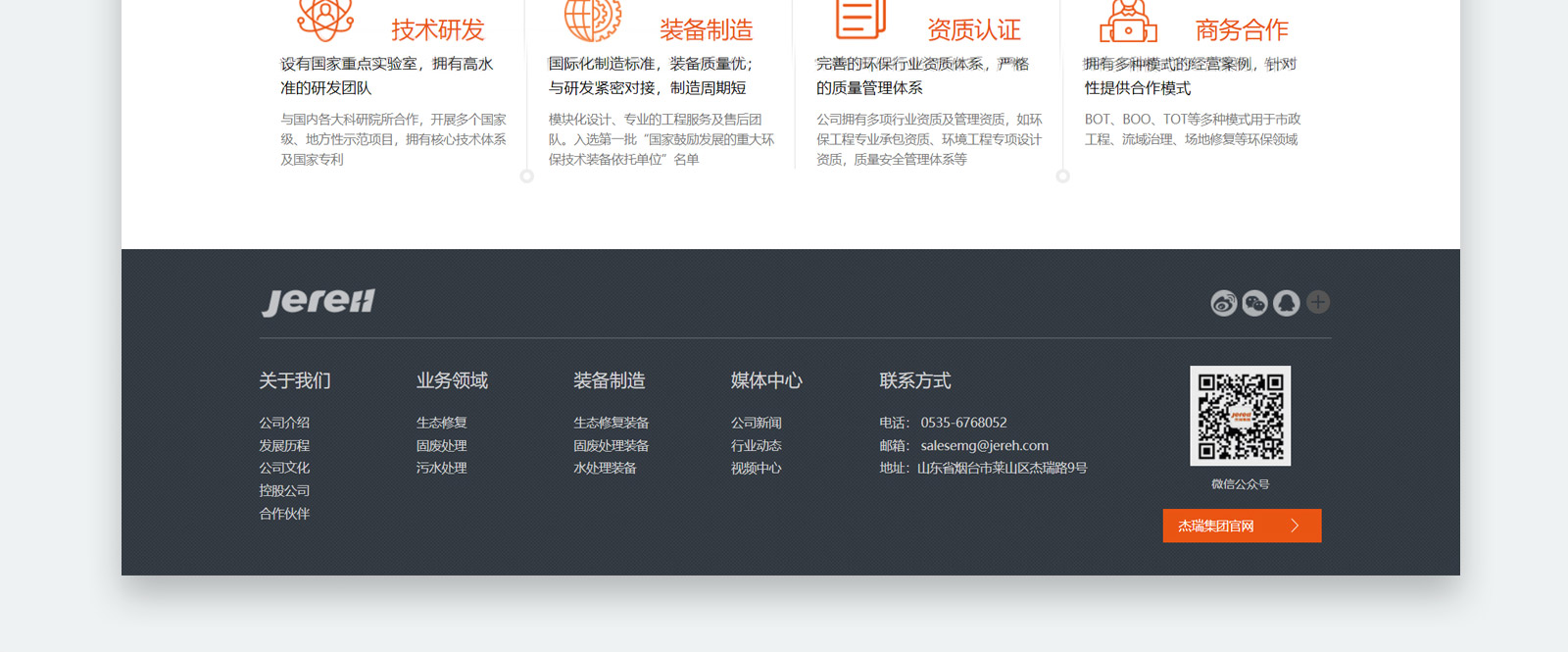Click the 技术研发 atom icon
The width and height of the screenshot is (1568, 652).
(x=325, y=19)
